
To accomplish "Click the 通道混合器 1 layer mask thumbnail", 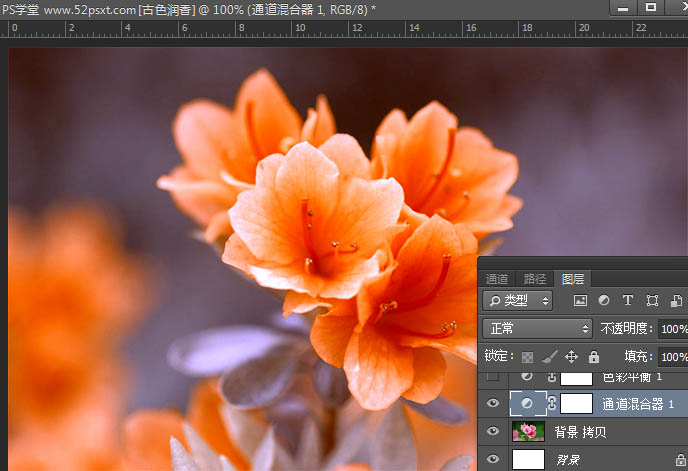I will pyautogui.click(x=576, y=404).
